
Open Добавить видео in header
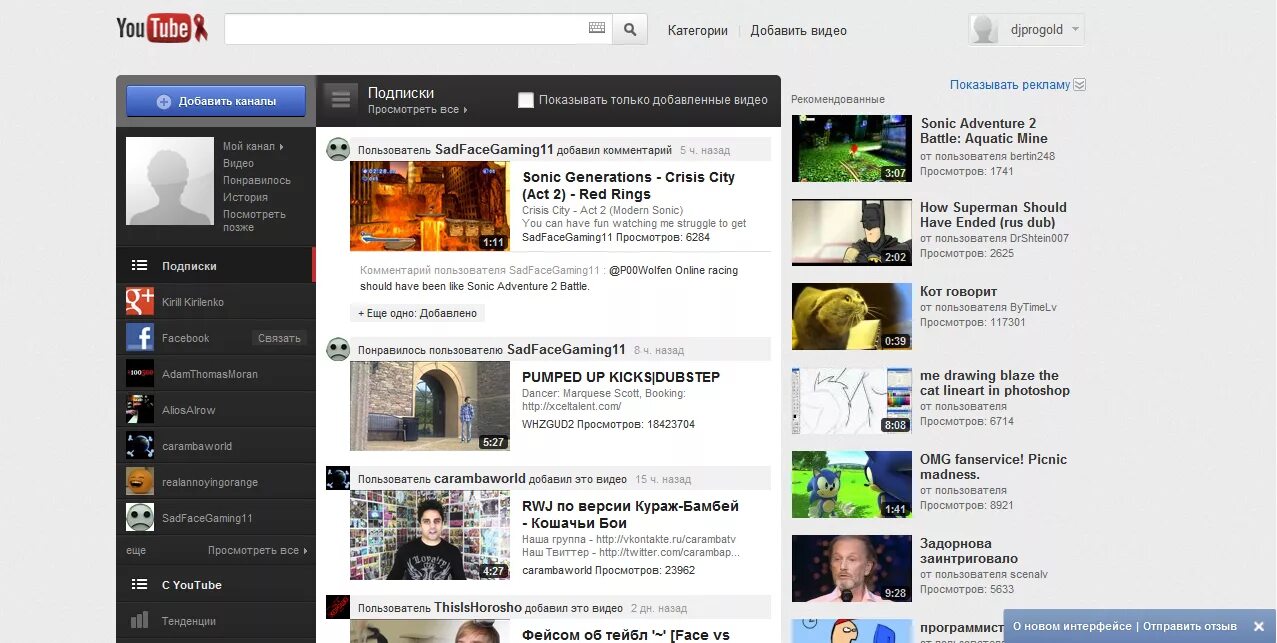(x=799, y=30)
